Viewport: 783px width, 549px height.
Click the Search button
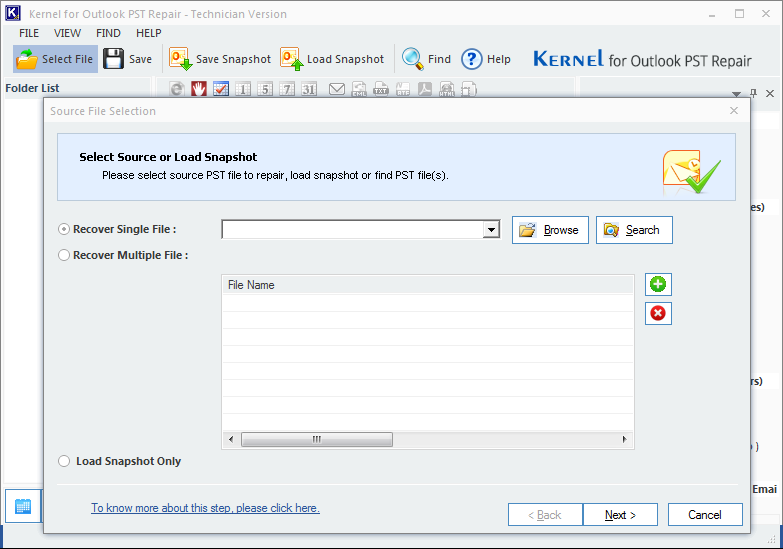634,230
